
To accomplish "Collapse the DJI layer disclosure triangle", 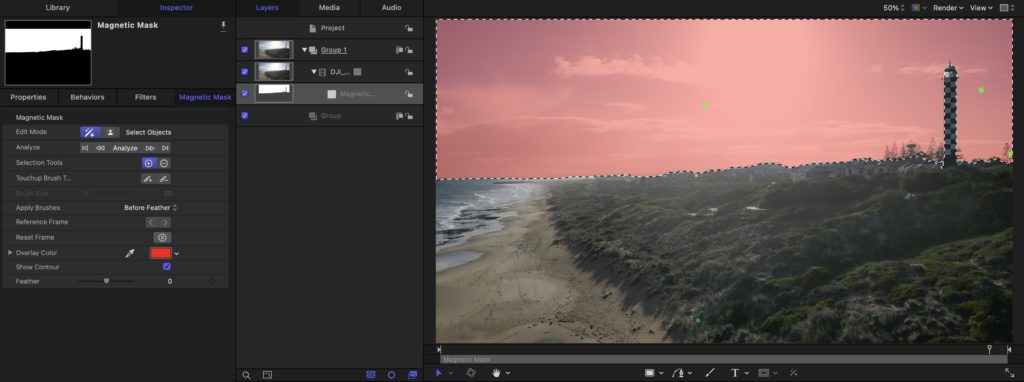I will click(x=313, y=72).
